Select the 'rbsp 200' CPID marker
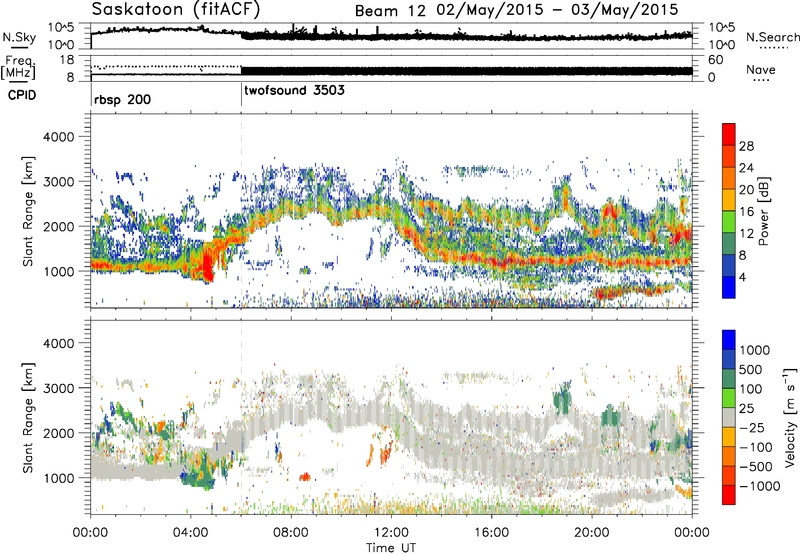Screen dimensions: 800x554 click(122, 99)
